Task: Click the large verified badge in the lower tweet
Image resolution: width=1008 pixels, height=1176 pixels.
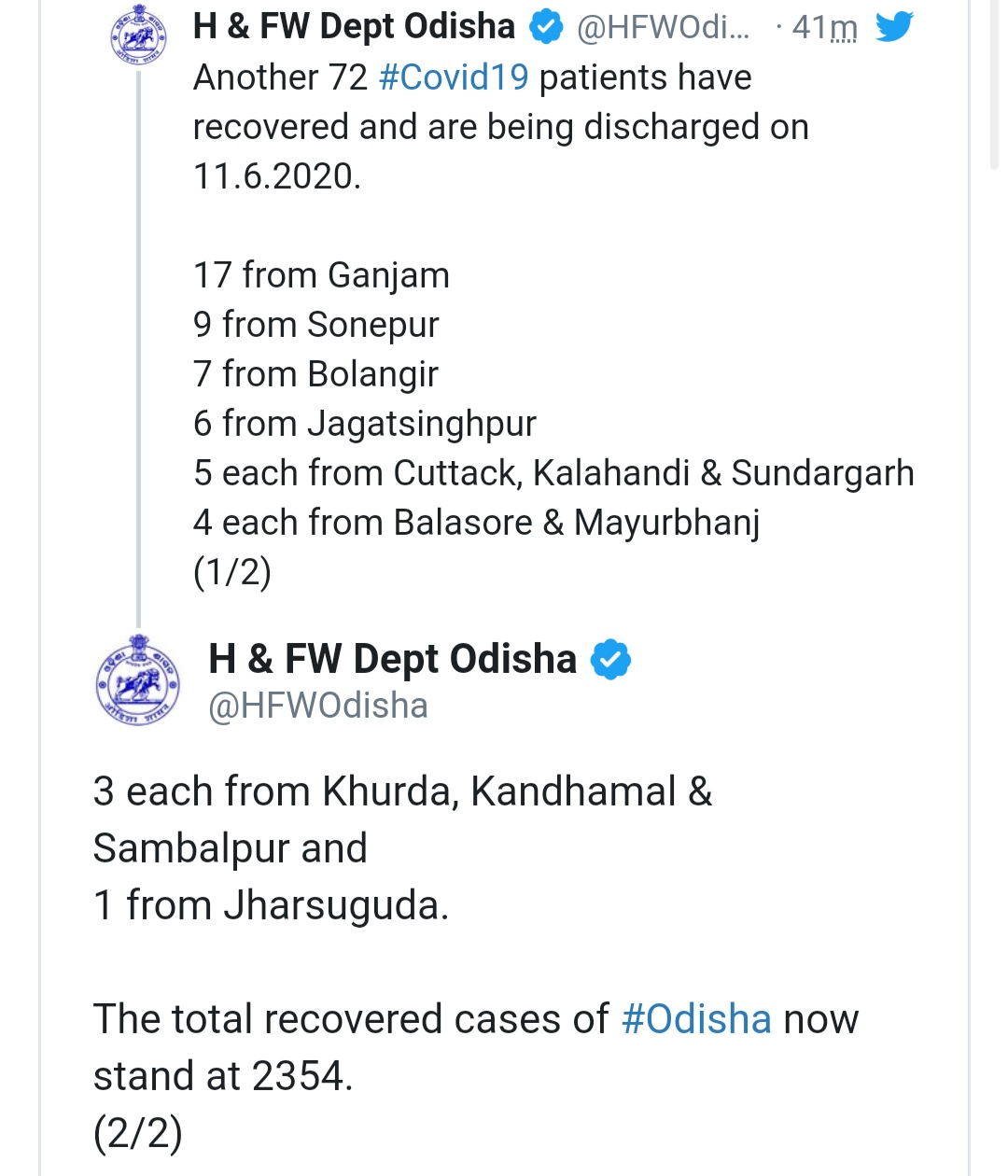Action: click(610, 660)
